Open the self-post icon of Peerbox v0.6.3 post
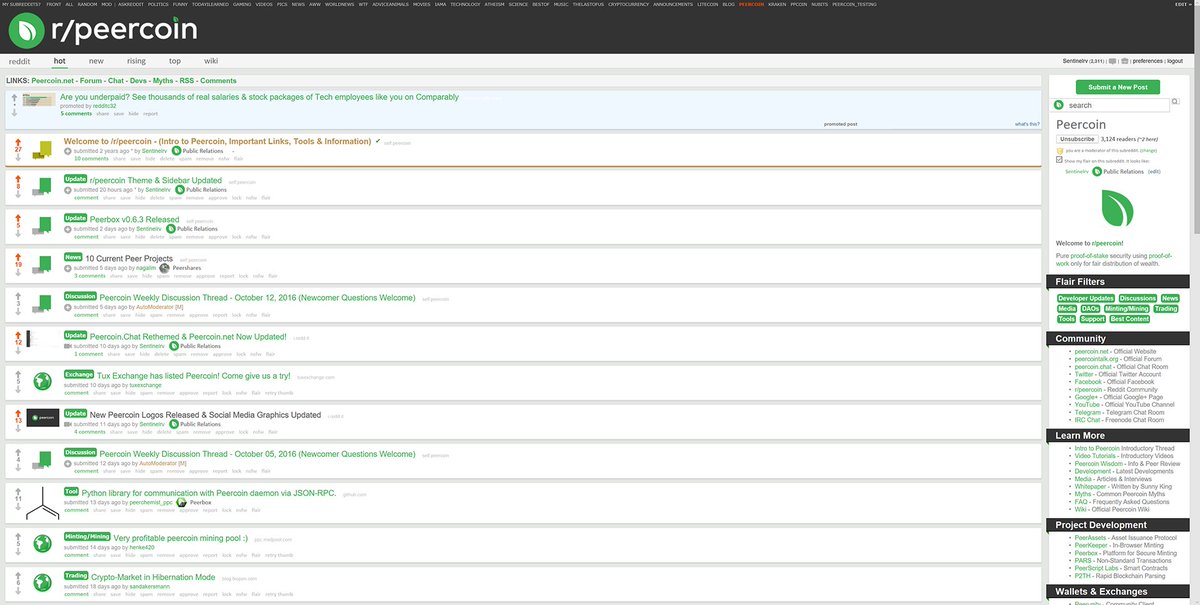The image size is (1200, 605). coord(42,226)
